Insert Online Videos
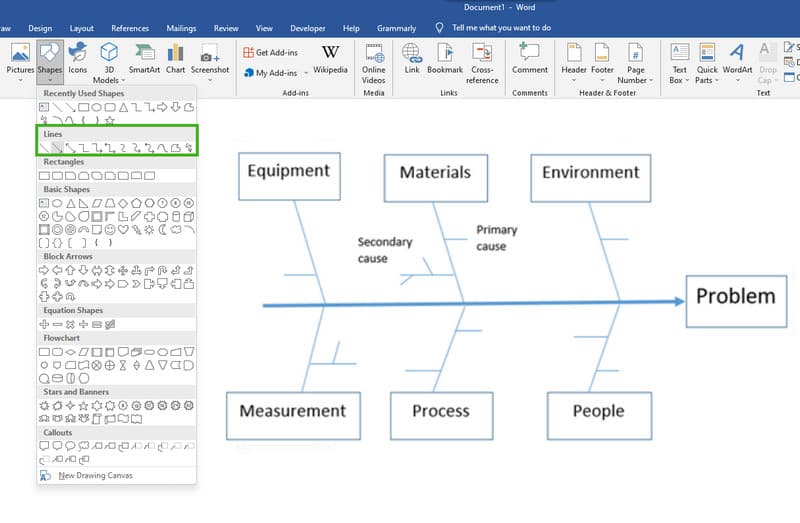 pos(373,63)
